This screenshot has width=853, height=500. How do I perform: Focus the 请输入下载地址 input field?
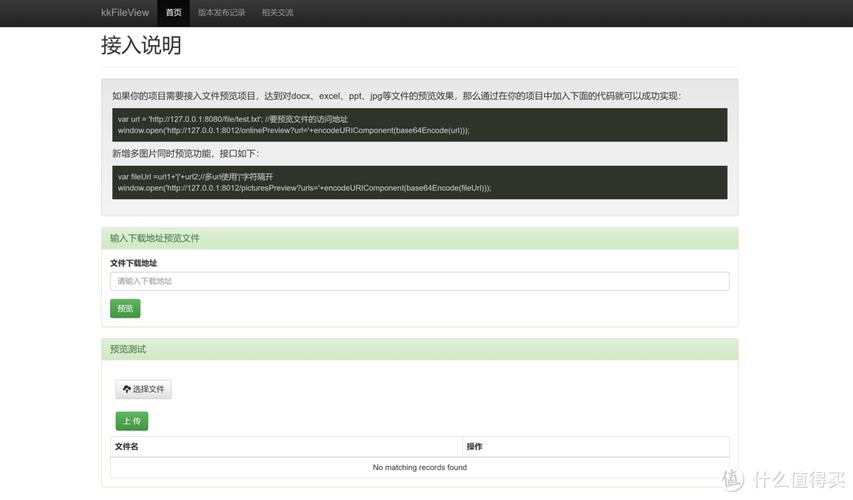[x=419, y=281]
